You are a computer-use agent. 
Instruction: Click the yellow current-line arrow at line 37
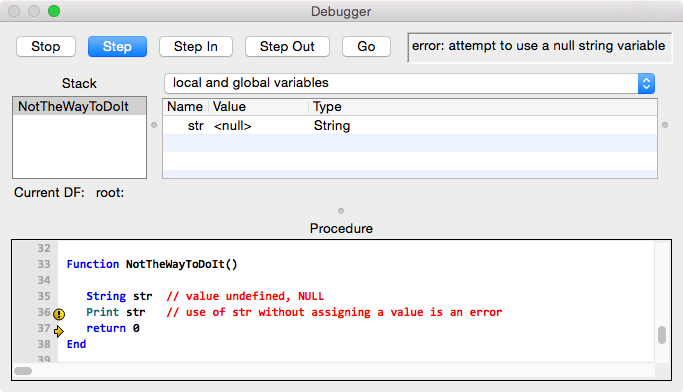click(x=59, y=331)
